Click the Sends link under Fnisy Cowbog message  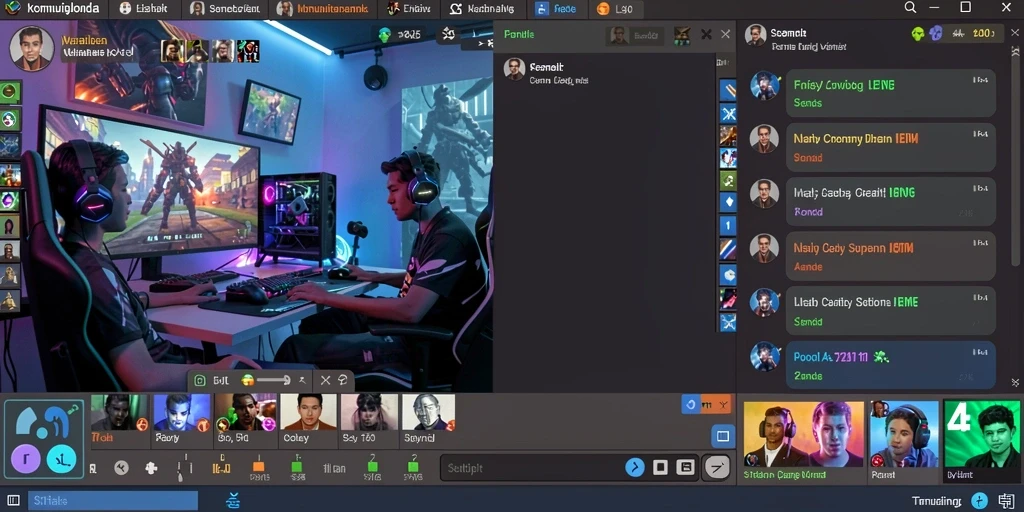click(x=807, y=103)
